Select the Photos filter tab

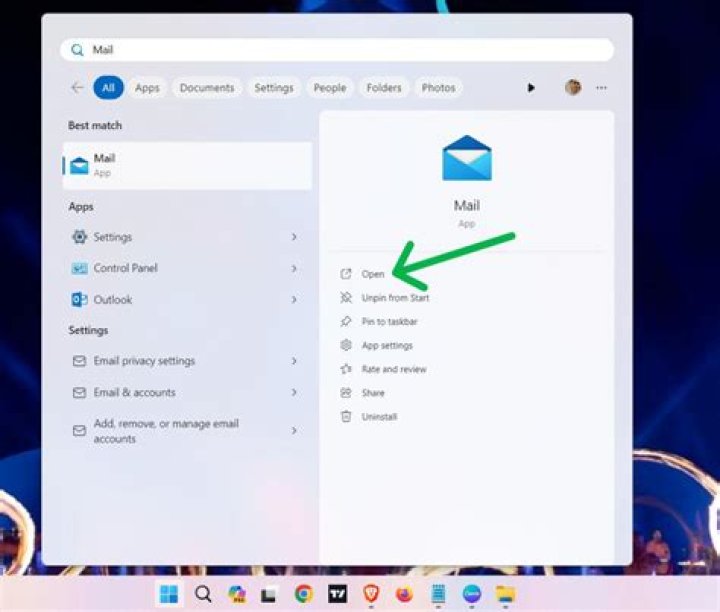click(438, 88)
